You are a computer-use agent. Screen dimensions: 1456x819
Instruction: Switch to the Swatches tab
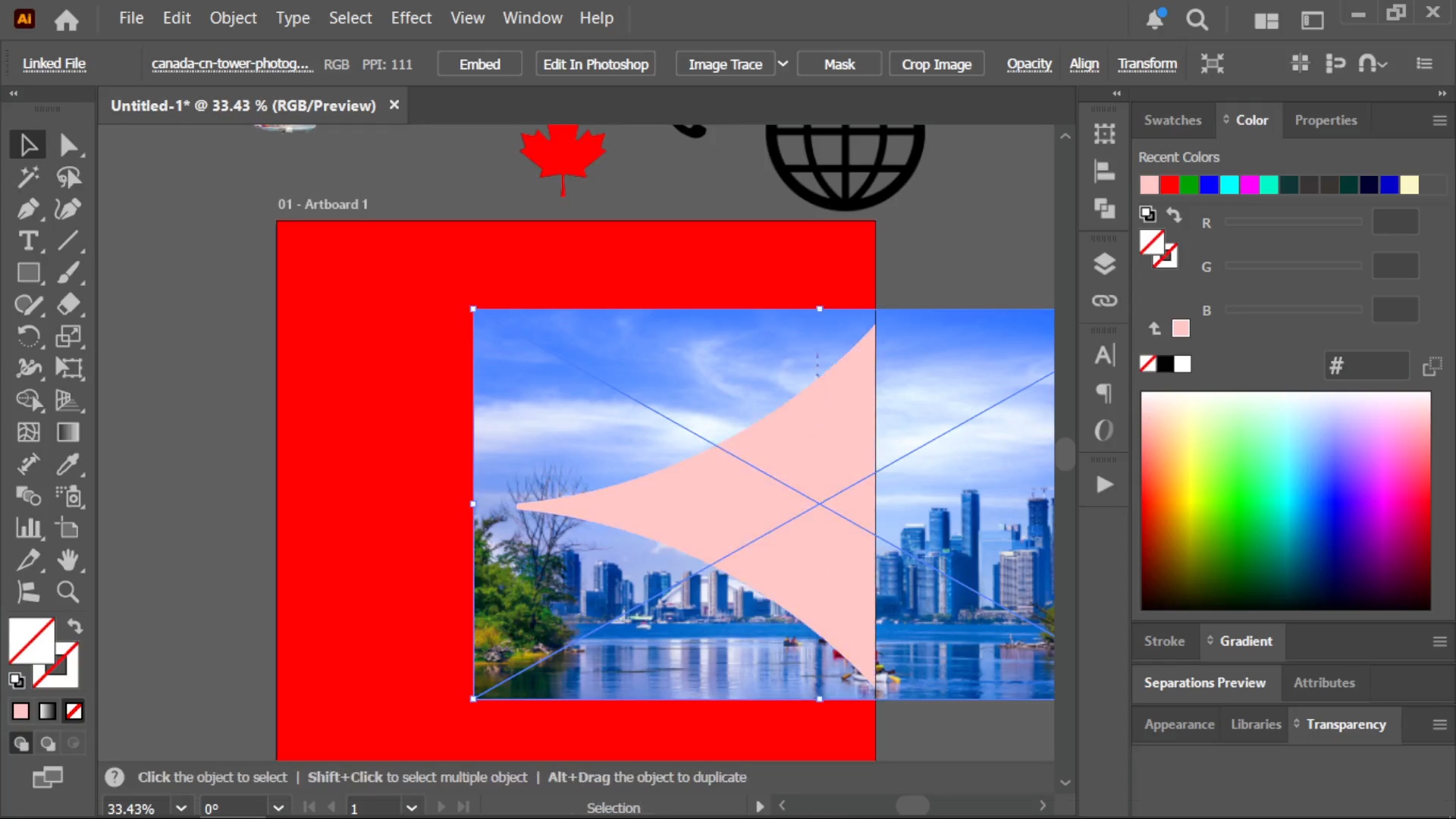point(1172,121)
